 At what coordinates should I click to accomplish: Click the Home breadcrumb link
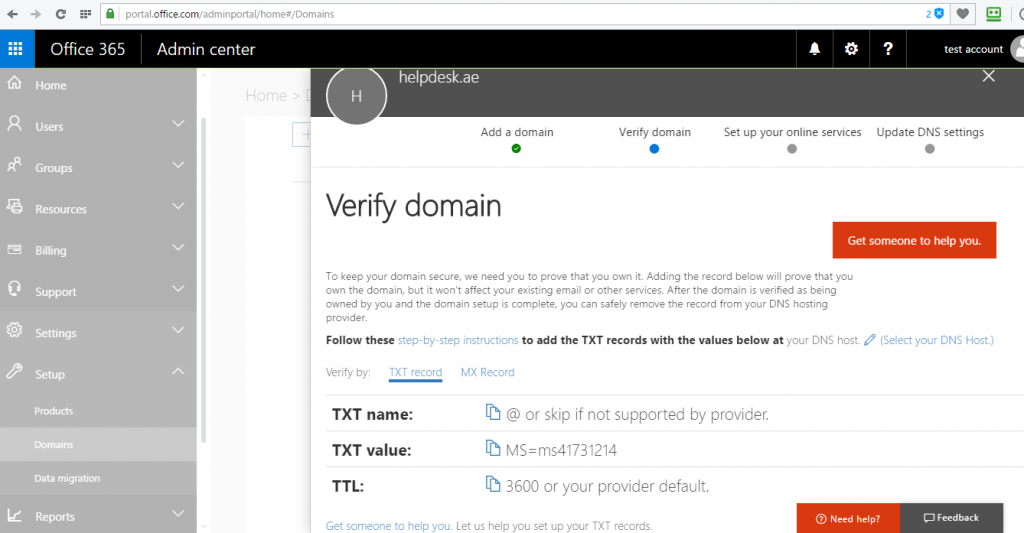[266, 95]
